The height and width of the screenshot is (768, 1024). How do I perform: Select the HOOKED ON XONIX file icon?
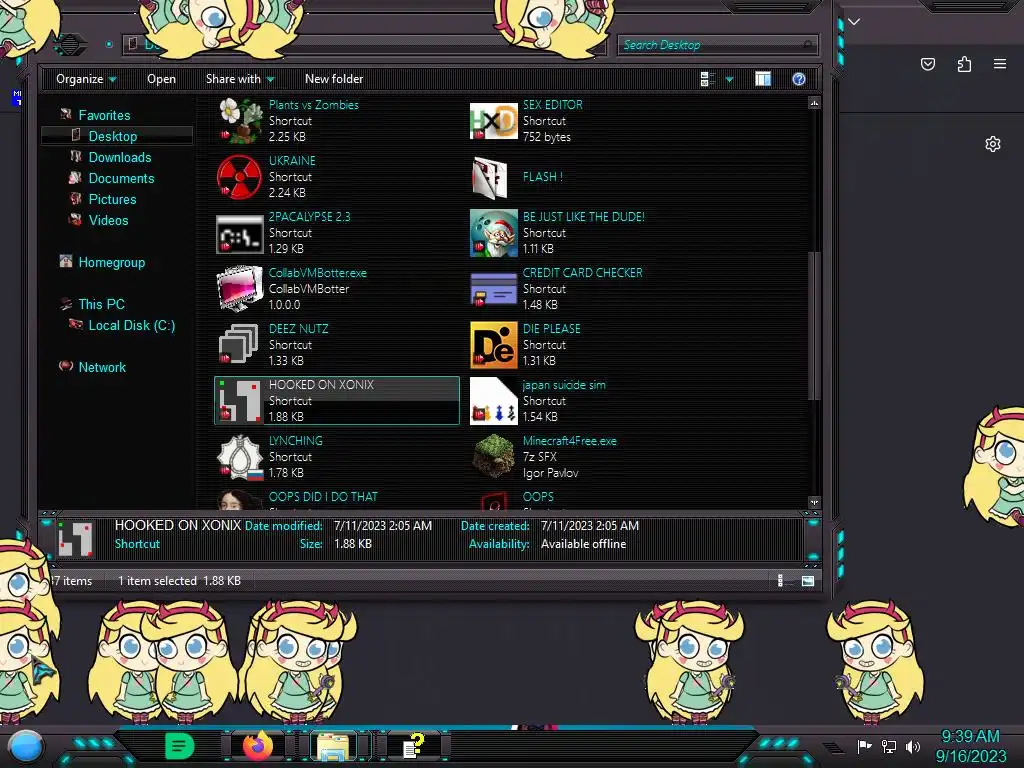(239, 400)
